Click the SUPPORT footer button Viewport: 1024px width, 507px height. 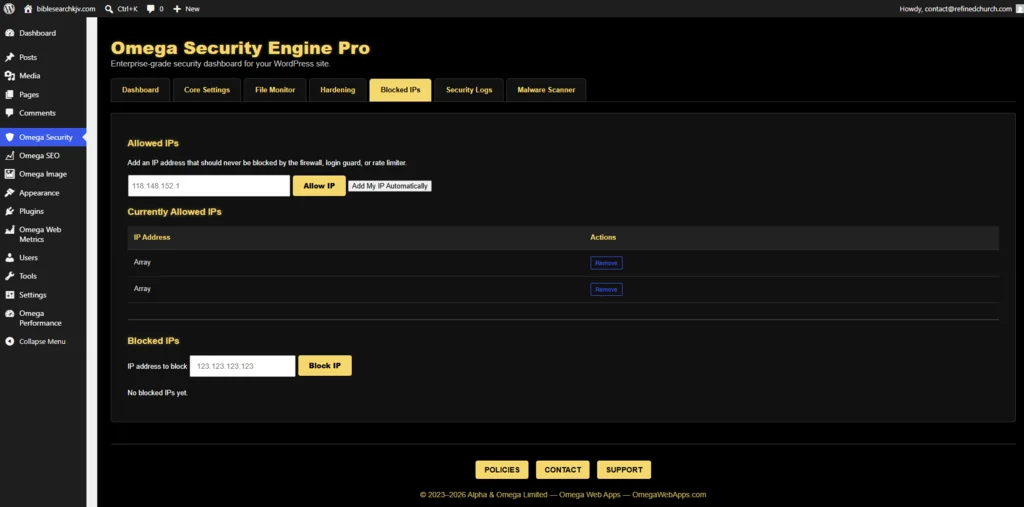coord(624,470)
